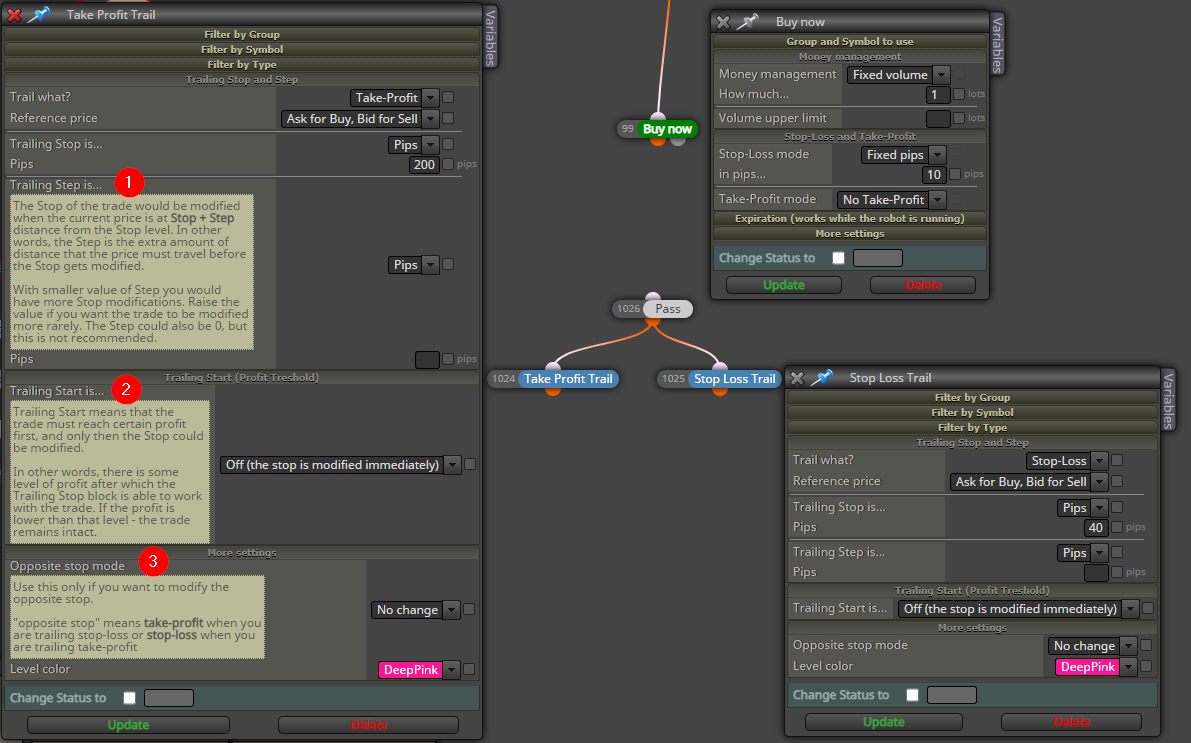Click the orange output connector below Buy now node
The height and width of the screenshot is (743, 1191).
(x=658, y=141)
